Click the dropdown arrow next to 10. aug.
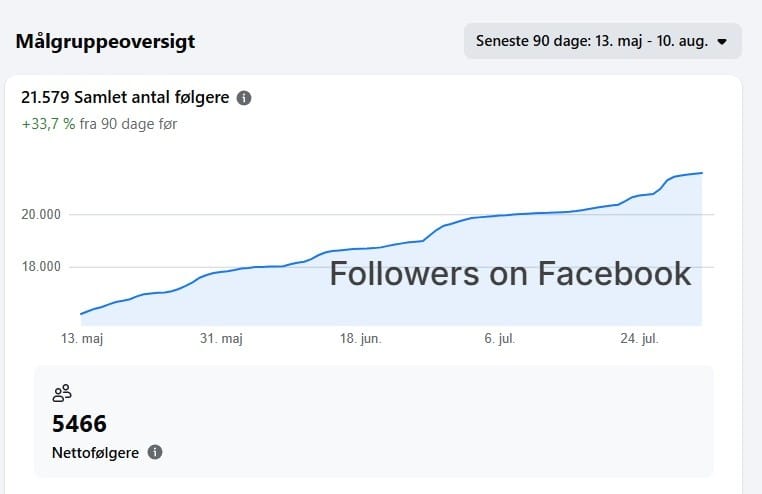The width and height of the screenshot is (762, 494). (x=722, y=42)
